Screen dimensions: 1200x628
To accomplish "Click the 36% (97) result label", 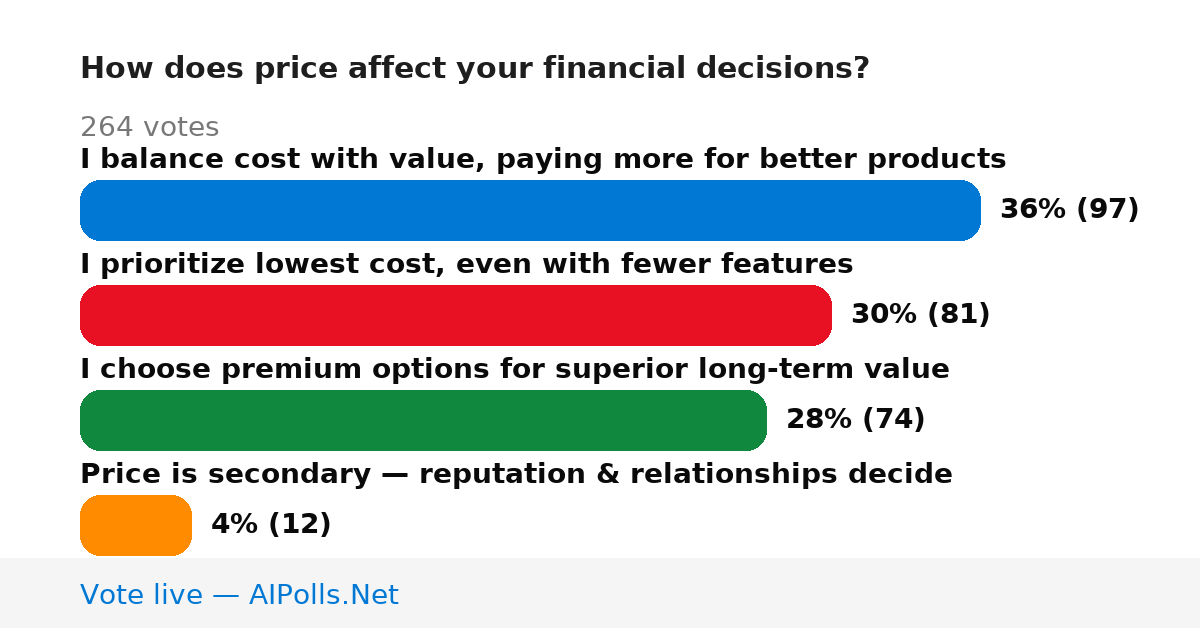I will tap(1070, 209).
